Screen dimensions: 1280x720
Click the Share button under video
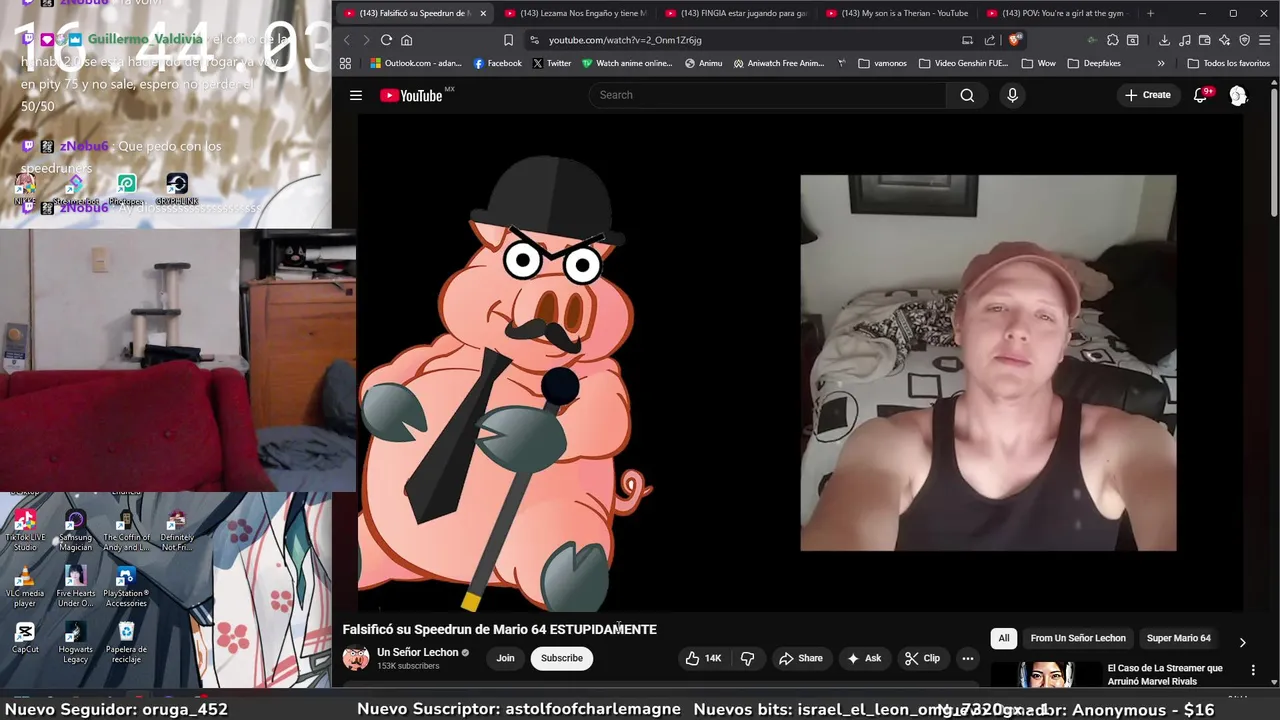tap(800, 658)
